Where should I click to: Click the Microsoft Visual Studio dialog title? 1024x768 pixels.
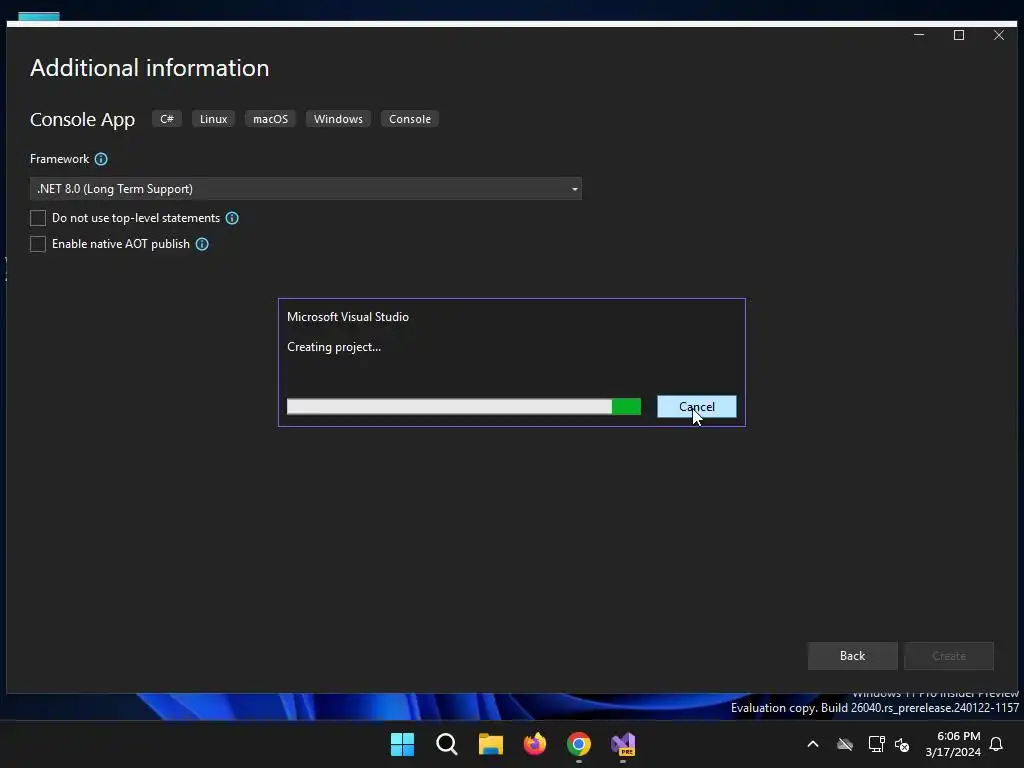(348, 317)
